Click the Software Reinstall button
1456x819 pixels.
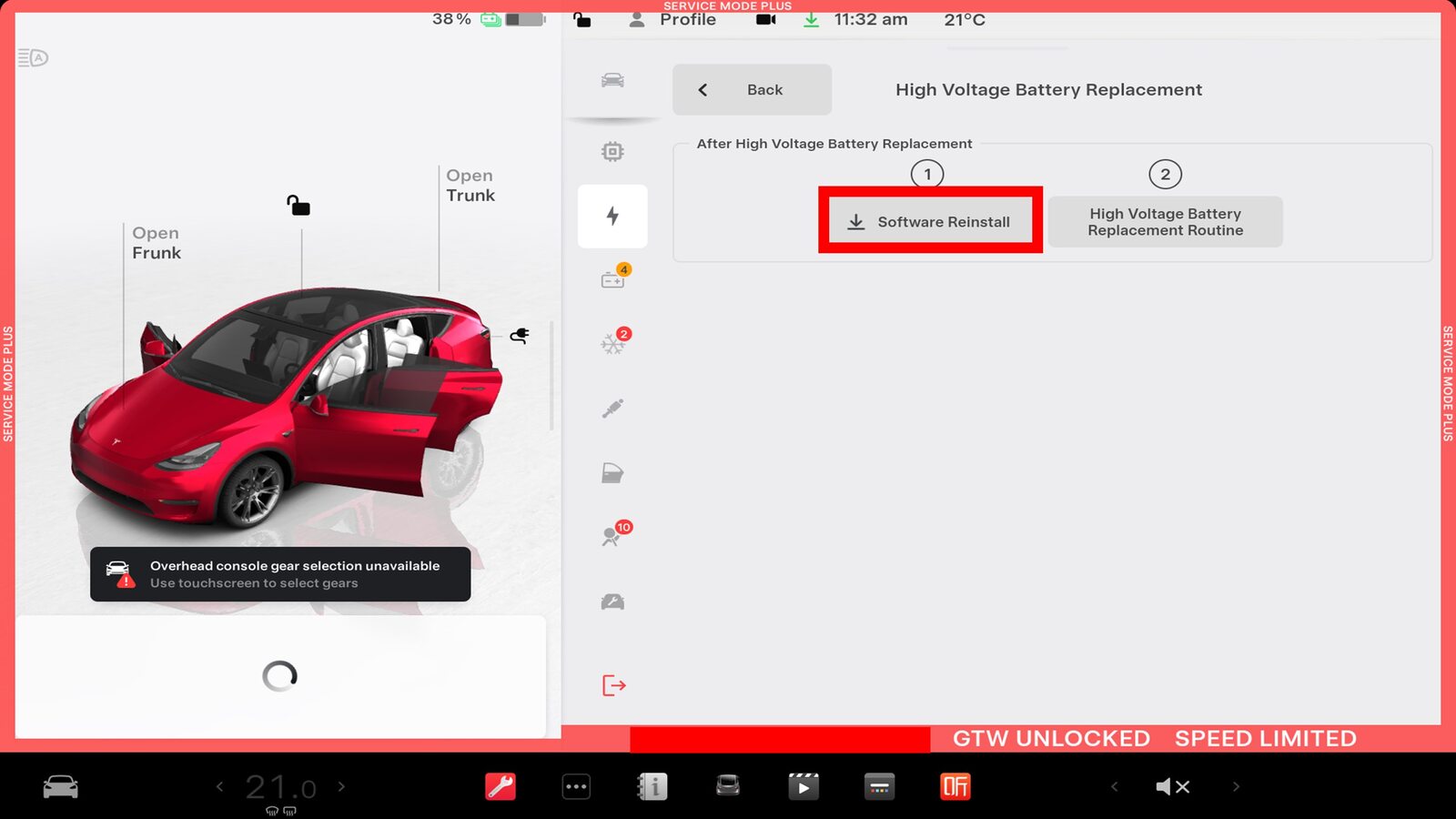click(x=930, y=221)
